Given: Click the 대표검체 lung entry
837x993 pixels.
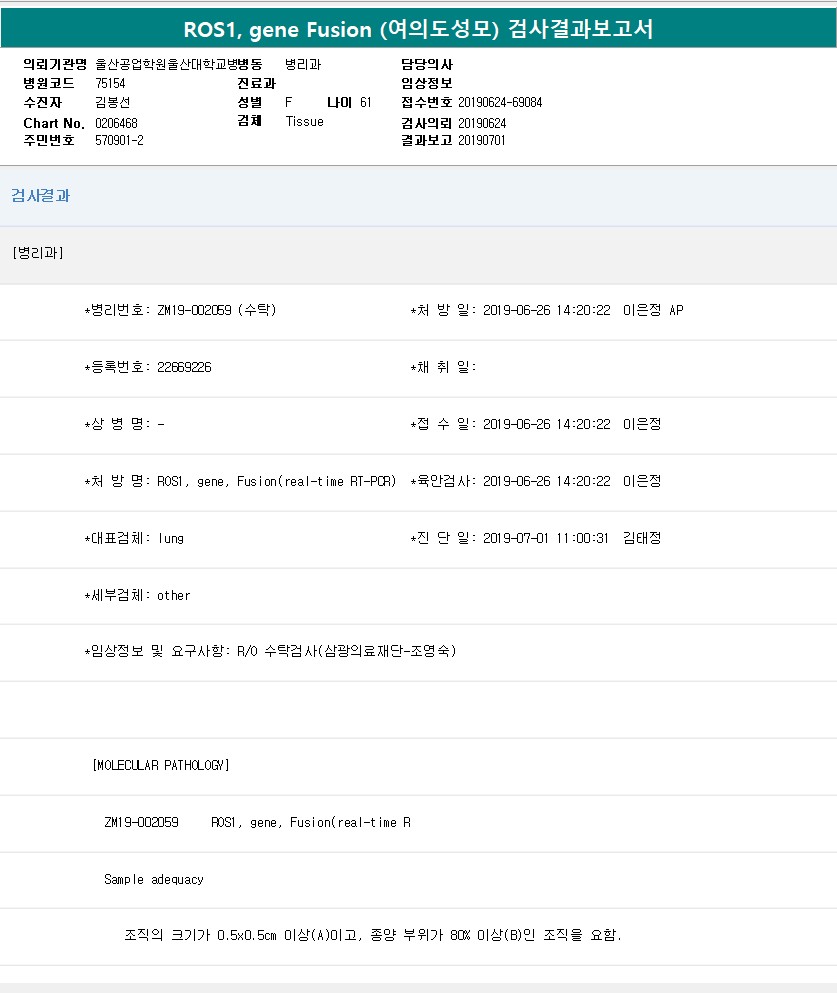Looking at the screenshot, I should pyautogui.click(x=134, y=539).
